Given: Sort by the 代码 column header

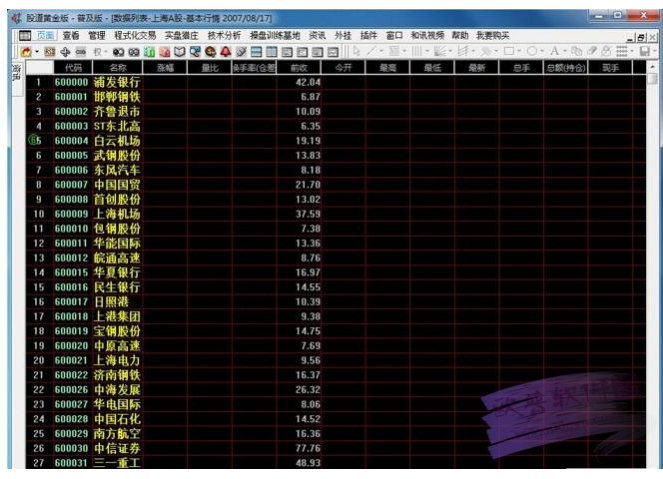Looking at the screenshot, I should point(73,68).
